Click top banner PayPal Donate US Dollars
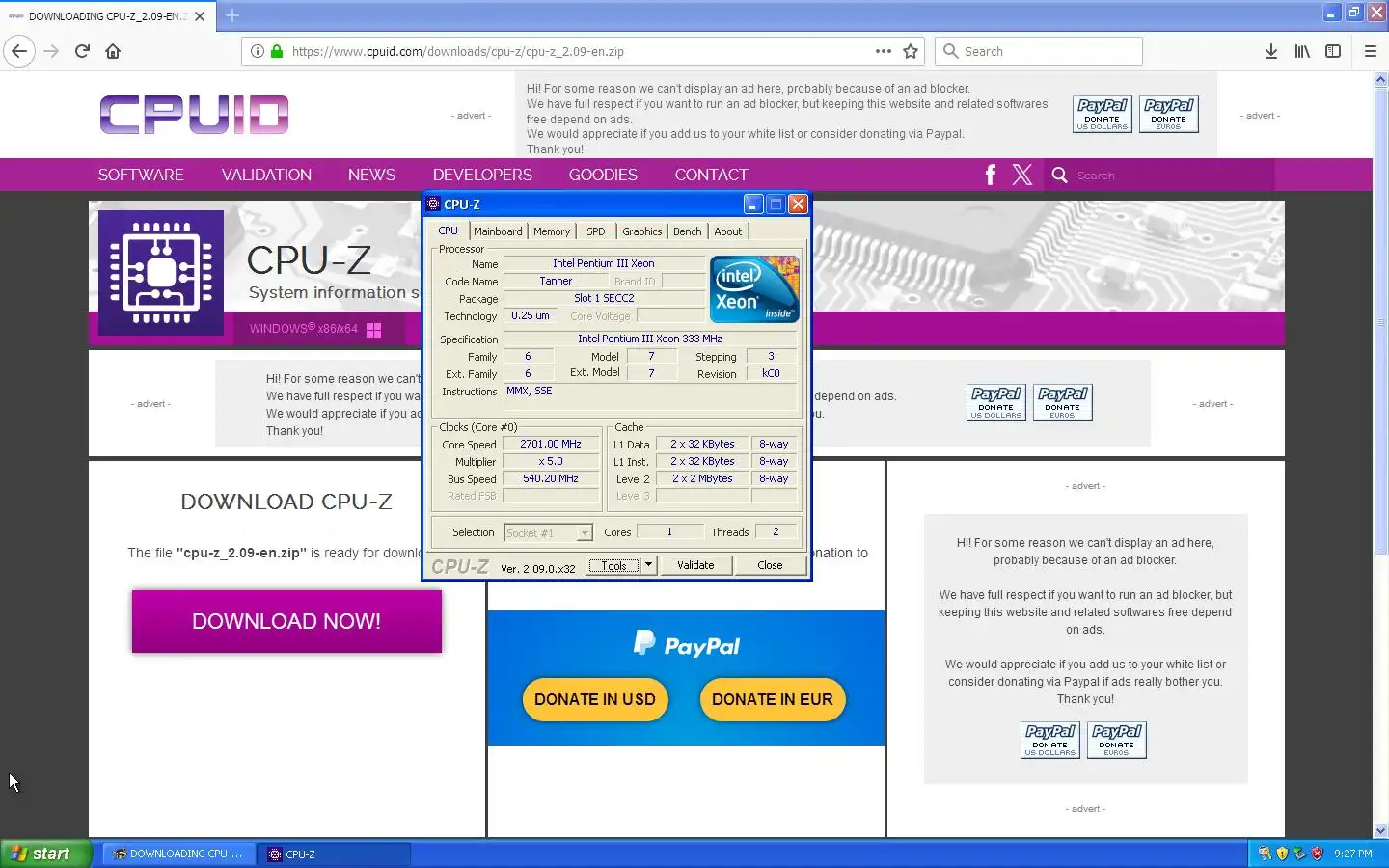Viewport: 1389px width, 868px height. (1102, 114)
